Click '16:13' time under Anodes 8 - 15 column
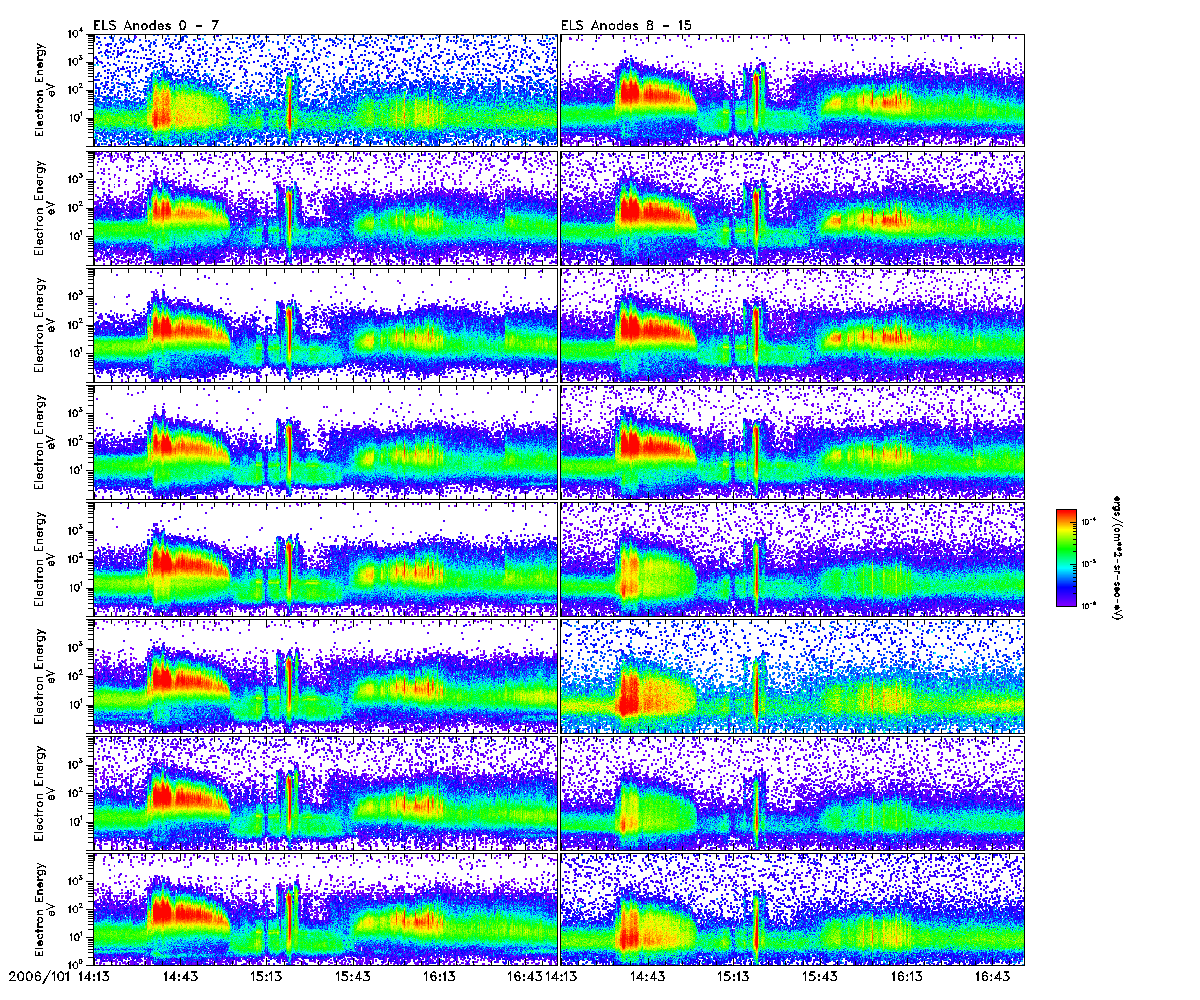Image resolution: width=1200 pixels, height=1000 pixels. pyautogui.click(x=906, y=977)
